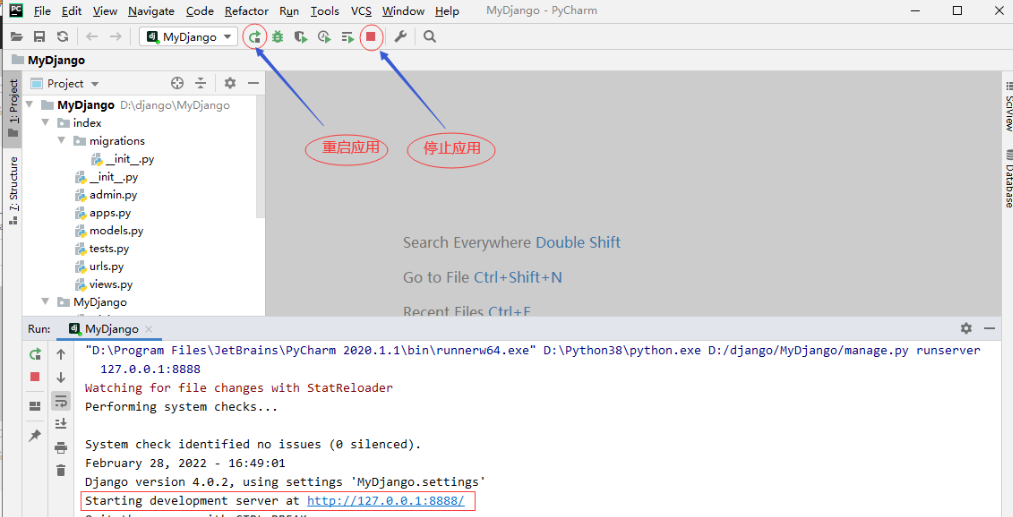The width and height of the screenshot is (1013, 517).
Task: Stop the app with toolbar red square
Action: [x=371, y=37]
